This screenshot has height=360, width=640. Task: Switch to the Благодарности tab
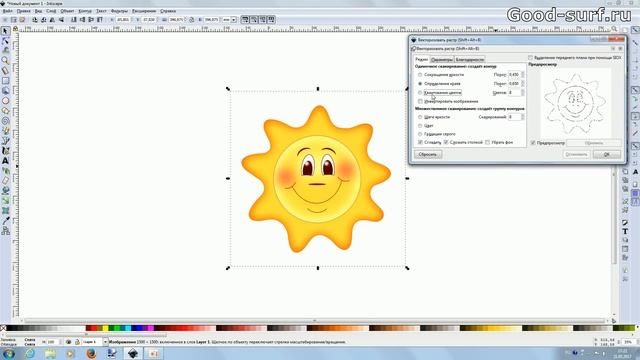point(470,60)
